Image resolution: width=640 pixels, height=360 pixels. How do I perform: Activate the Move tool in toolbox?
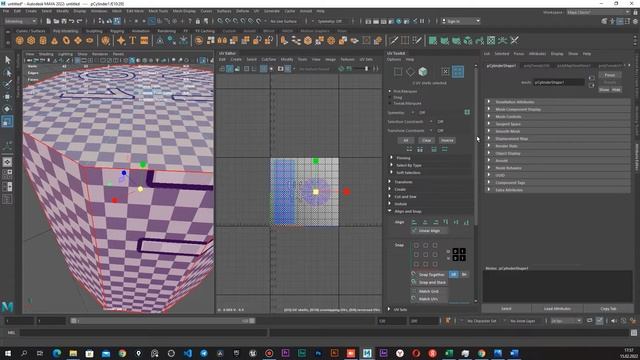pyautogui.click(x=7, y=97)
